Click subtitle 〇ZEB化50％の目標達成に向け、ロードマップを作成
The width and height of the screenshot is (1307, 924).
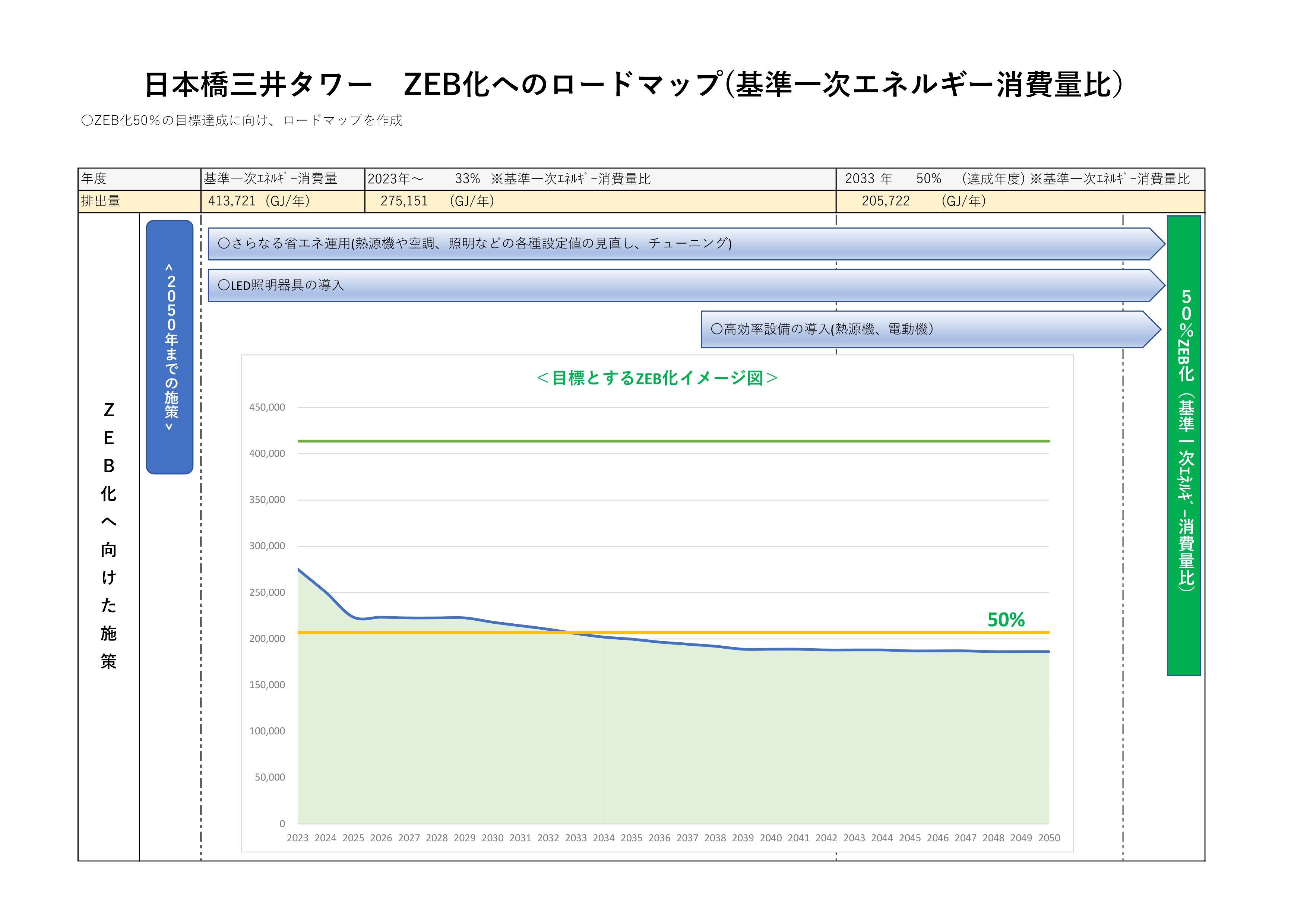point(242,120)
